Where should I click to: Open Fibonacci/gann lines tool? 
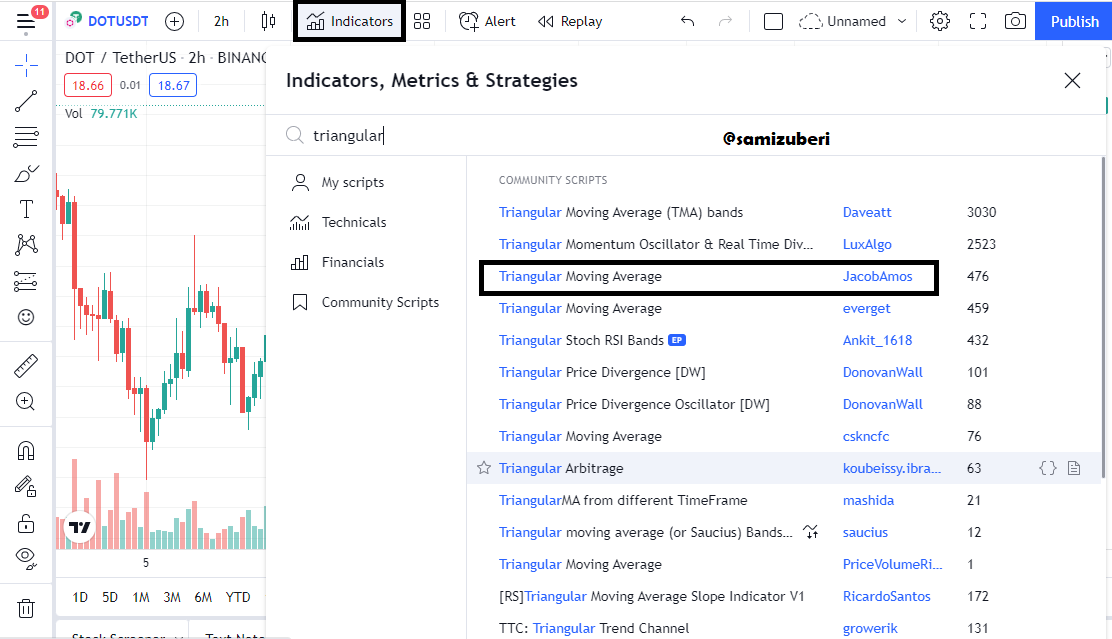(26, 137)
